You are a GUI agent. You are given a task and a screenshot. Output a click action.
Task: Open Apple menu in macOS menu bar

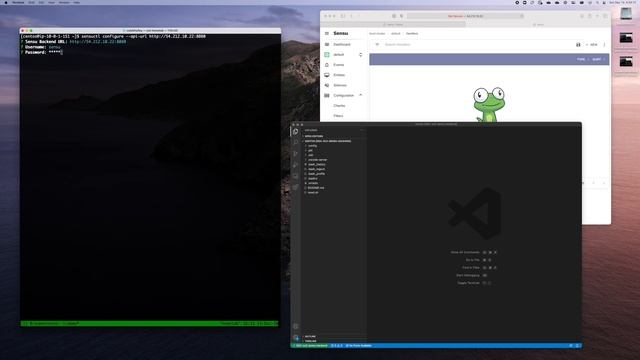click(6, 2)
